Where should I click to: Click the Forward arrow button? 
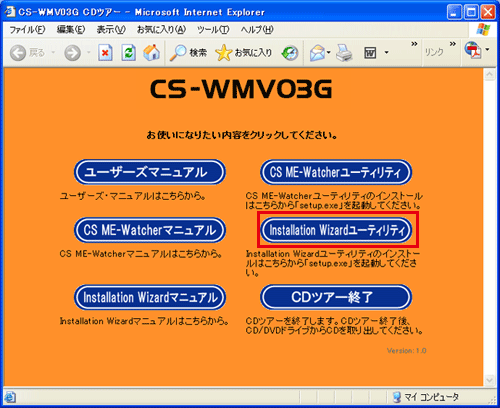pyautogui.click(x=72, y=53)
